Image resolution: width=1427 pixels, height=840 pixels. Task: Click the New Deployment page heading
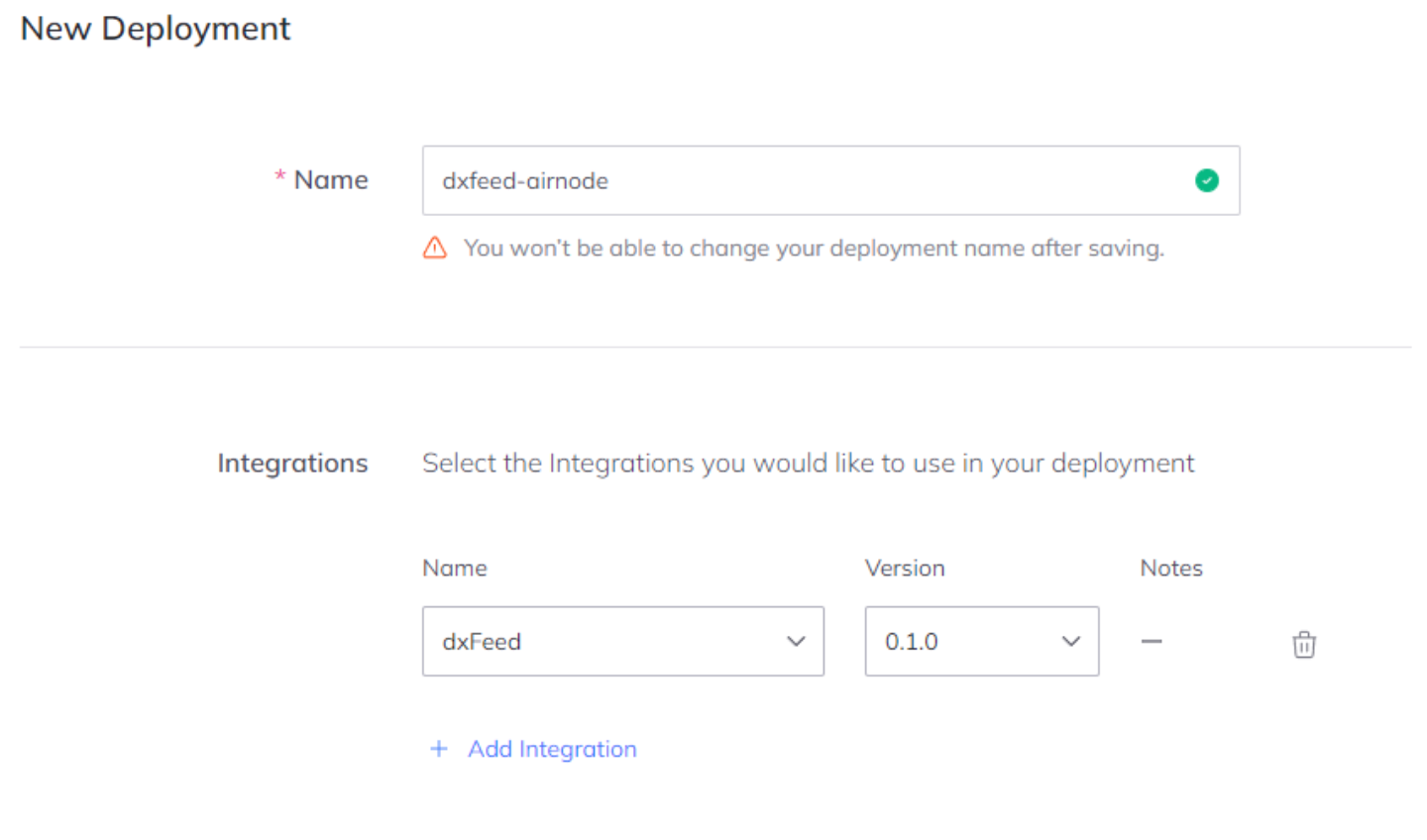coord(156,29)
